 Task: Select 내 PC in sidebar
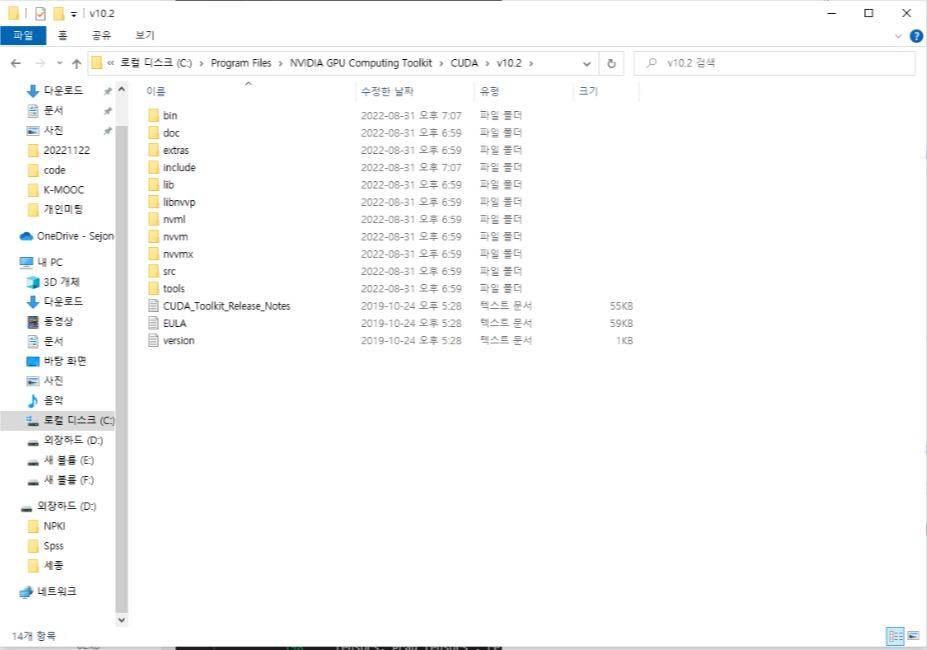click(41, 262)
